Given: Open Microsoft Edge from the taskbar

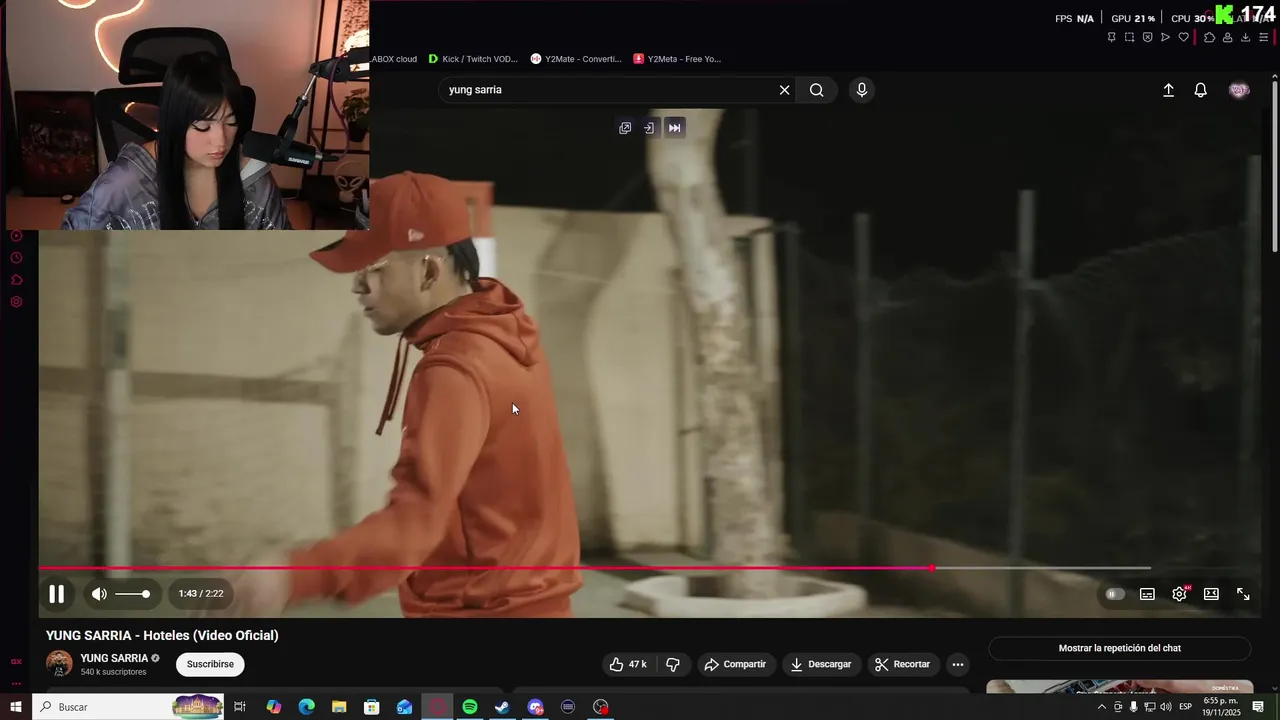Looking at the screenshot, I should click(306, 707).
